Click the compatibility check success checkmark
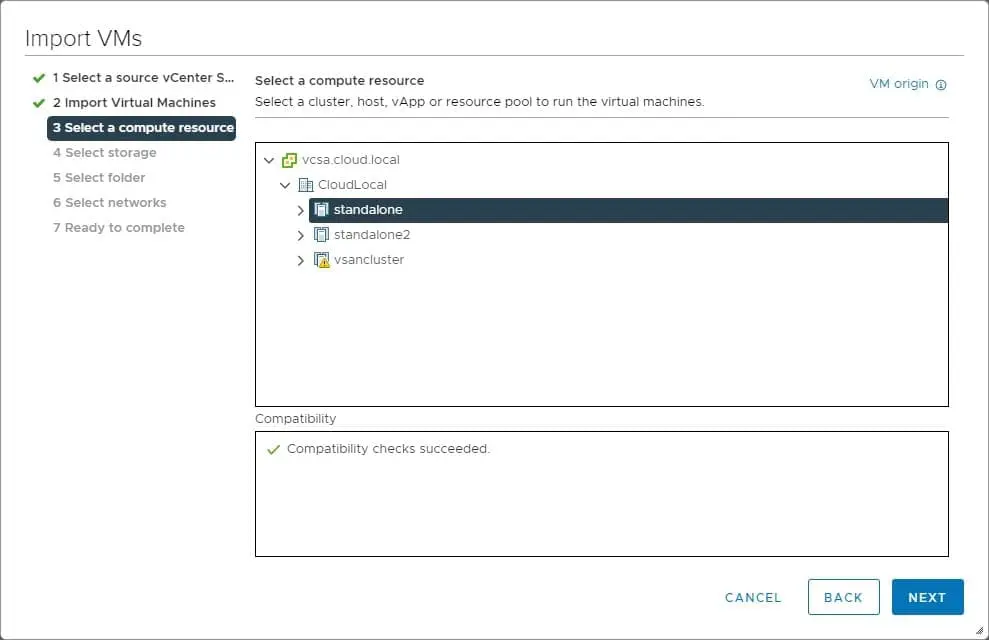The image size is (989, 640). point(273,450)
